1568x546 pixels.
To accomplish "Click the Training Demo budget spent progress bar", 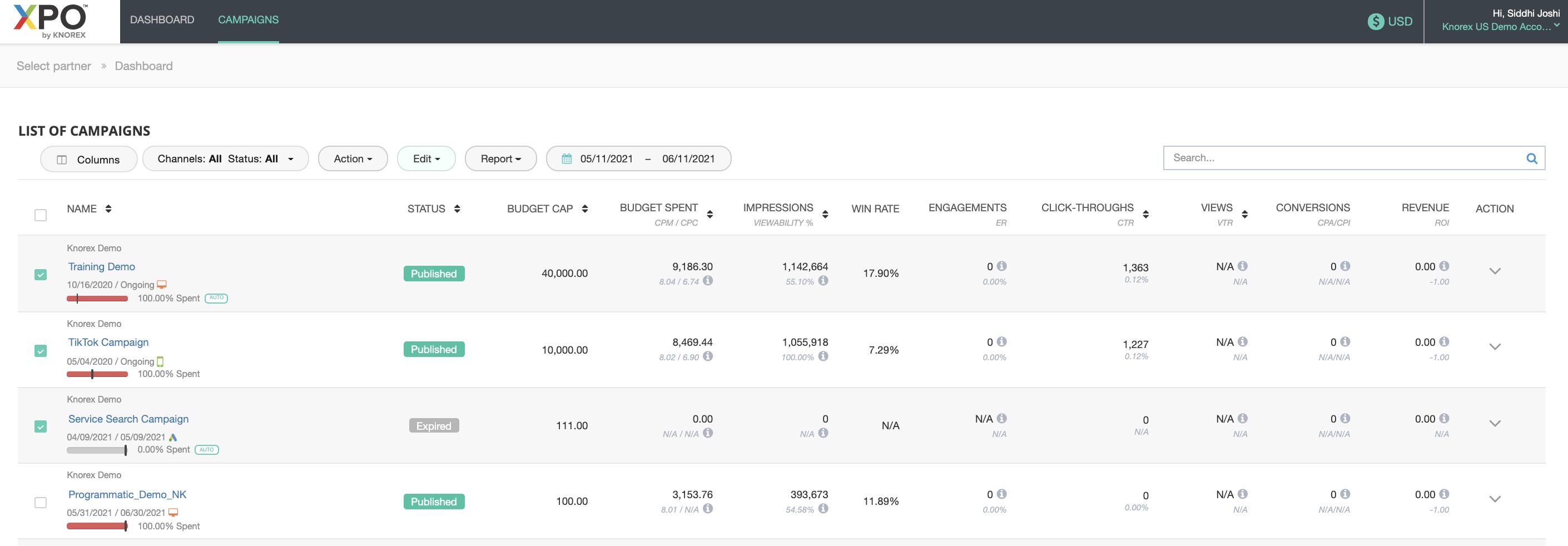I will click(x=97, y=298).
